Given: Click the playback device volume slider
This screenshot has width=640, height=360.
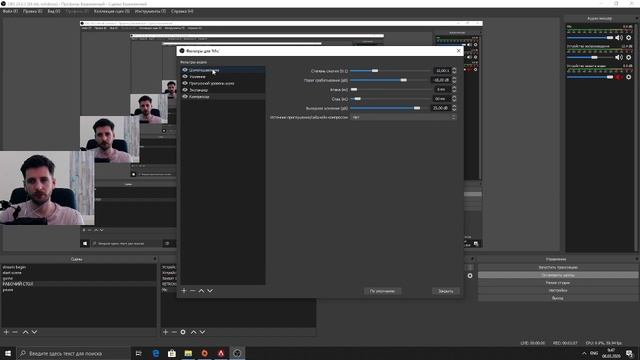Looking at the screenshot, I should pos(590,57).
